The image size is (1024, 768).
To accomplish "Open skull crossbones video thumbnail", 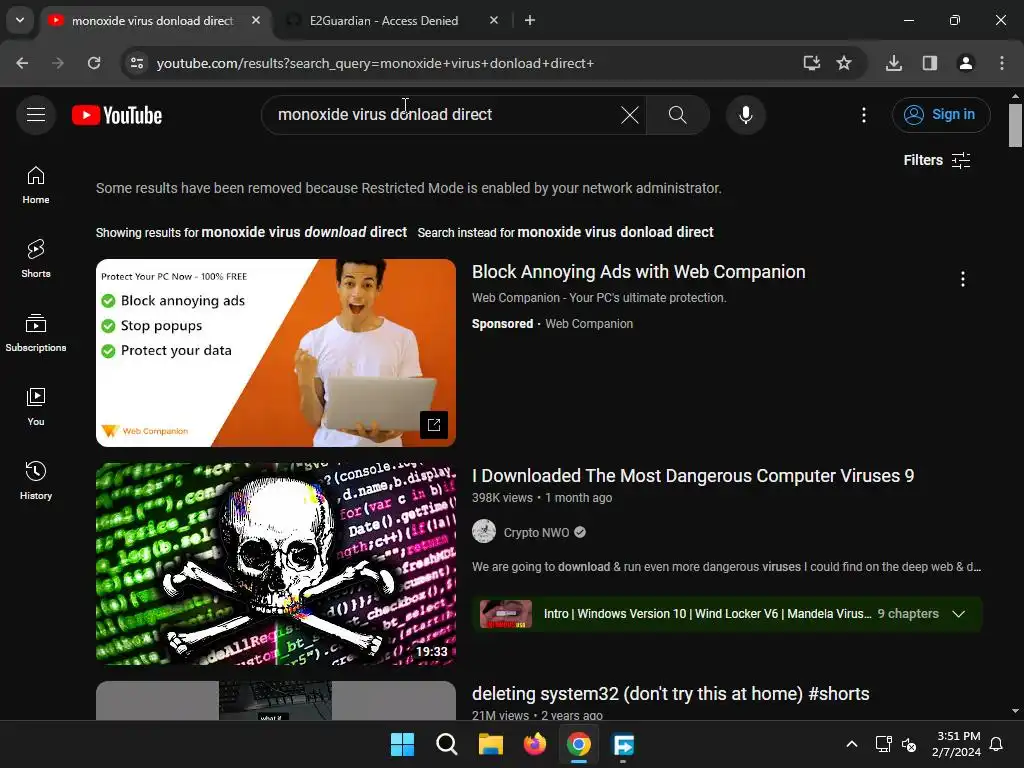I will pyautogui.click(x=276, y=564).
